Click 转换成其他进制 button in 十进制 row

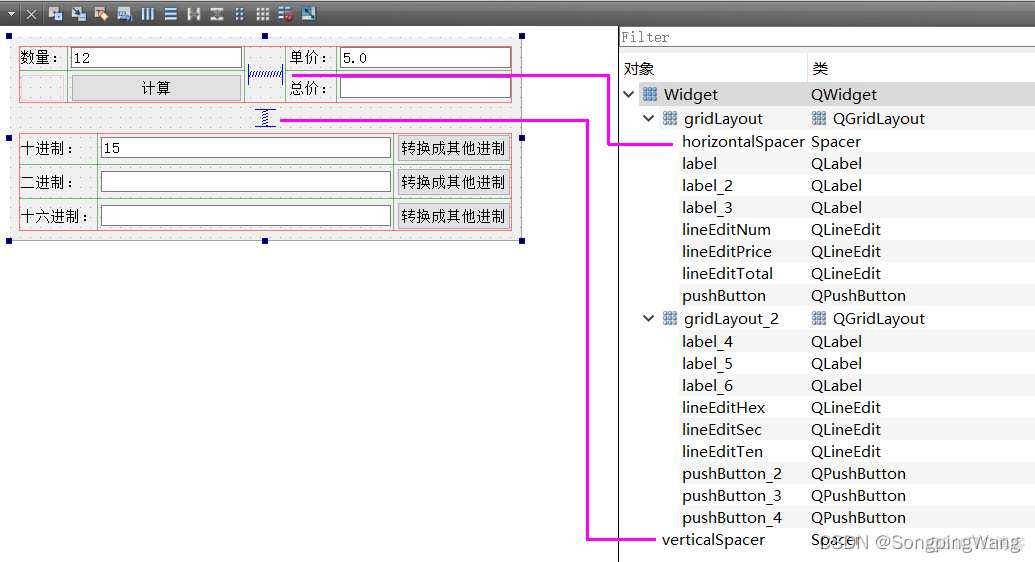pyautogui.click(x=453, y=148)
